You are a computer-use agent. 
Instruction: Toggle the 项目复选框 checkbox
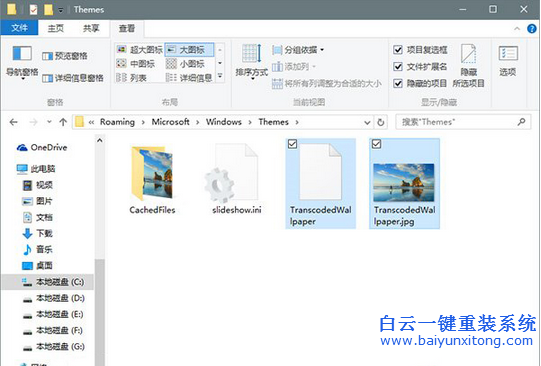398,50
